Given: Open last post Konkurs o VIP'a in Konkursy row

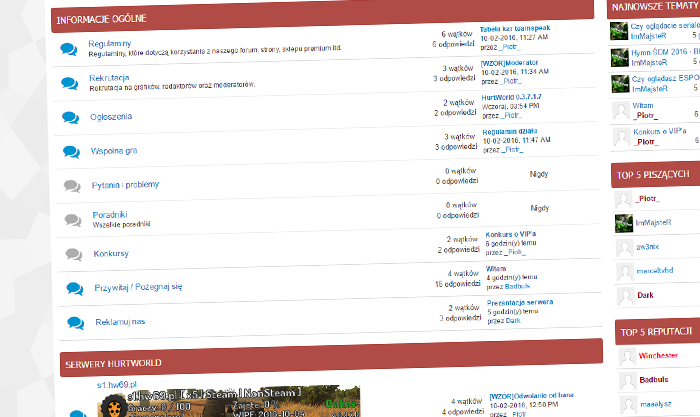Looking at the screenshot, I should click(x=511, y=234).
